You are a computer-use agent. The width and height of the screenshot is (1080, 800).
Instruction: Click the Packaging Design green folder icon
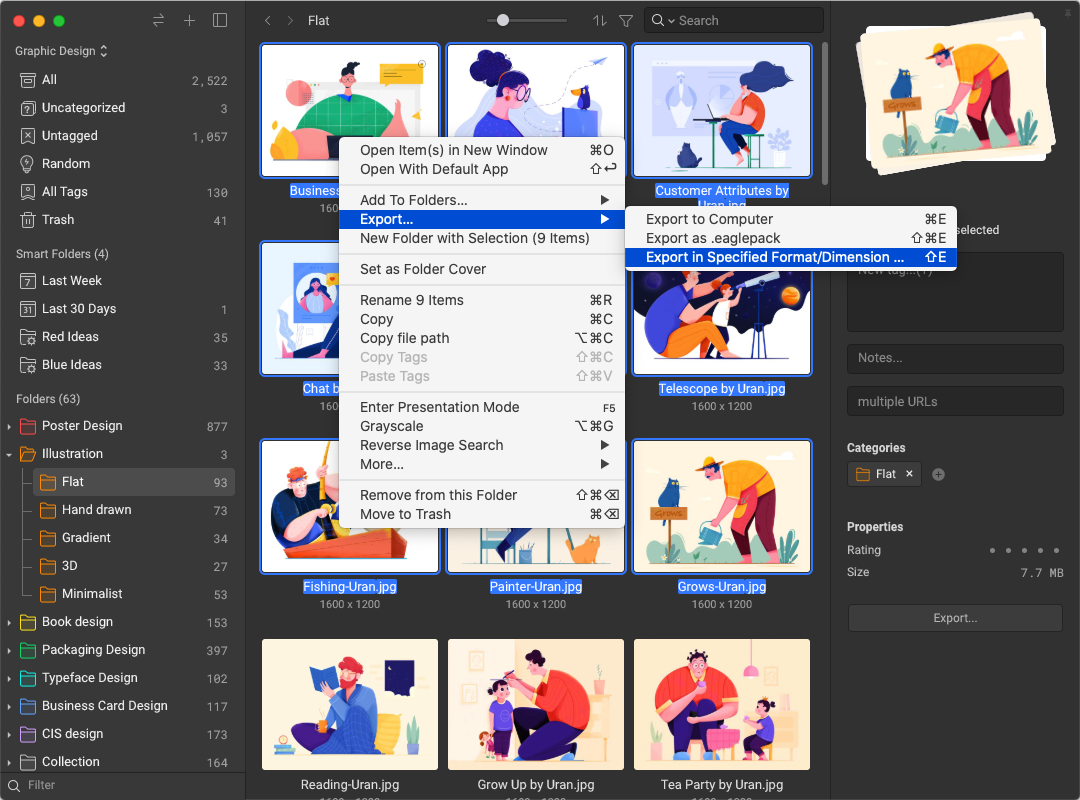coord(28,650)
